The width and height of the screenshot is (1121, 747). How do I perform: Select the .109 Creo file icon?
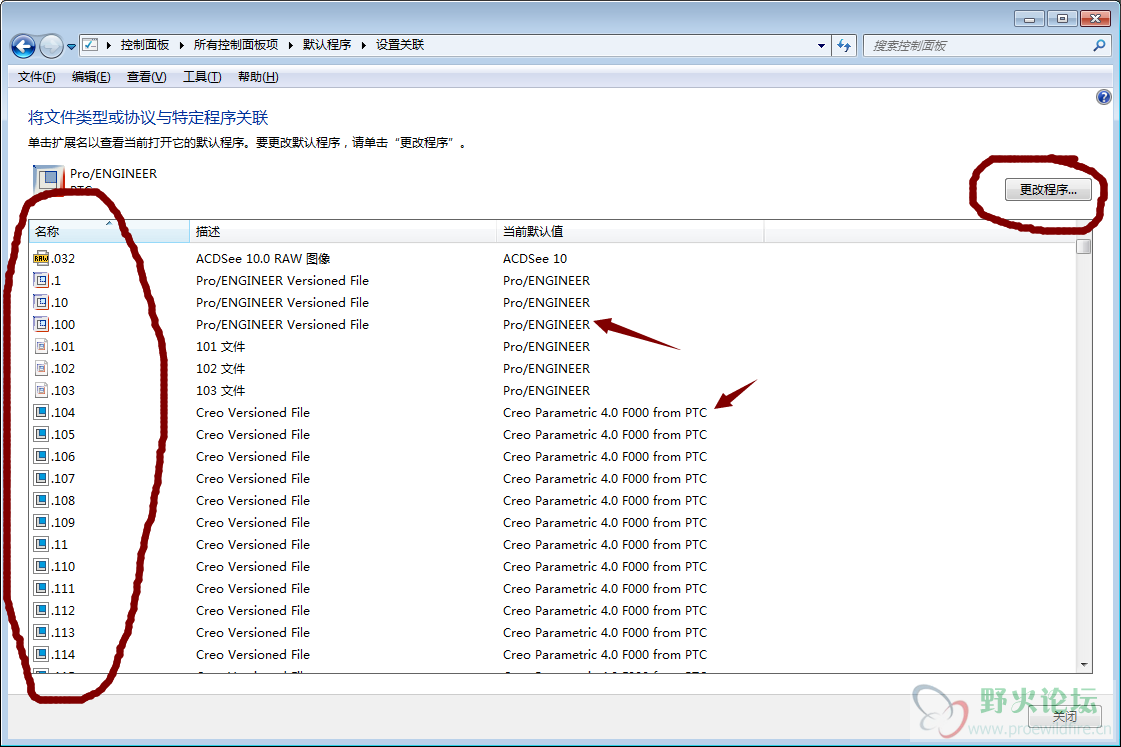41,523
